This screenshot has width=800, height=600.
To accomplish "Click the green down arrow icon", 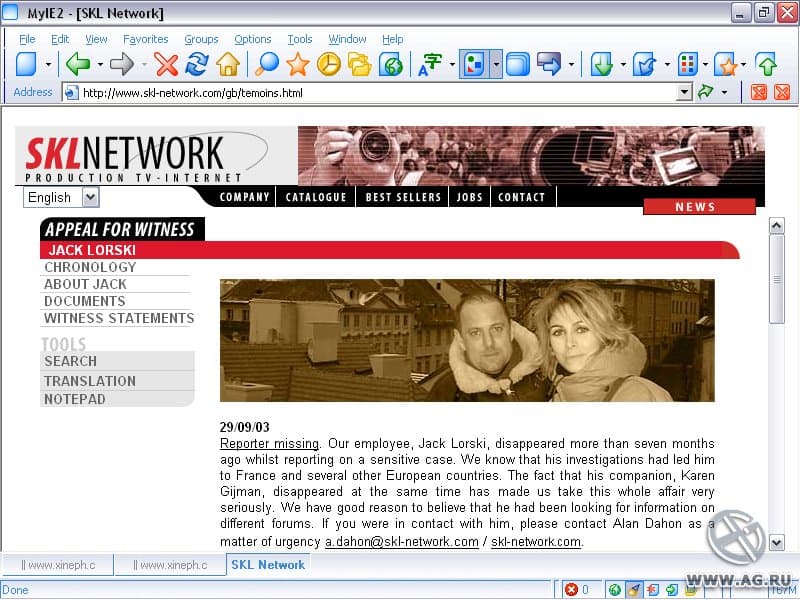I will (602, 64).
